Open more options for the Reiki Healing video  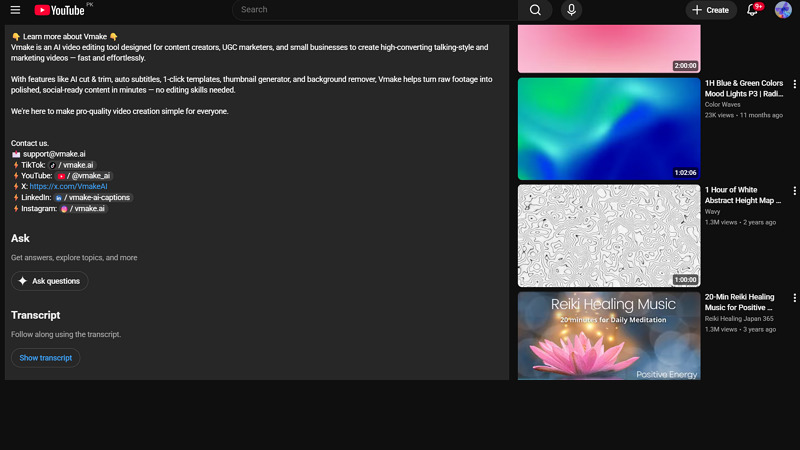pyautogui.click(x=794, y=298)
